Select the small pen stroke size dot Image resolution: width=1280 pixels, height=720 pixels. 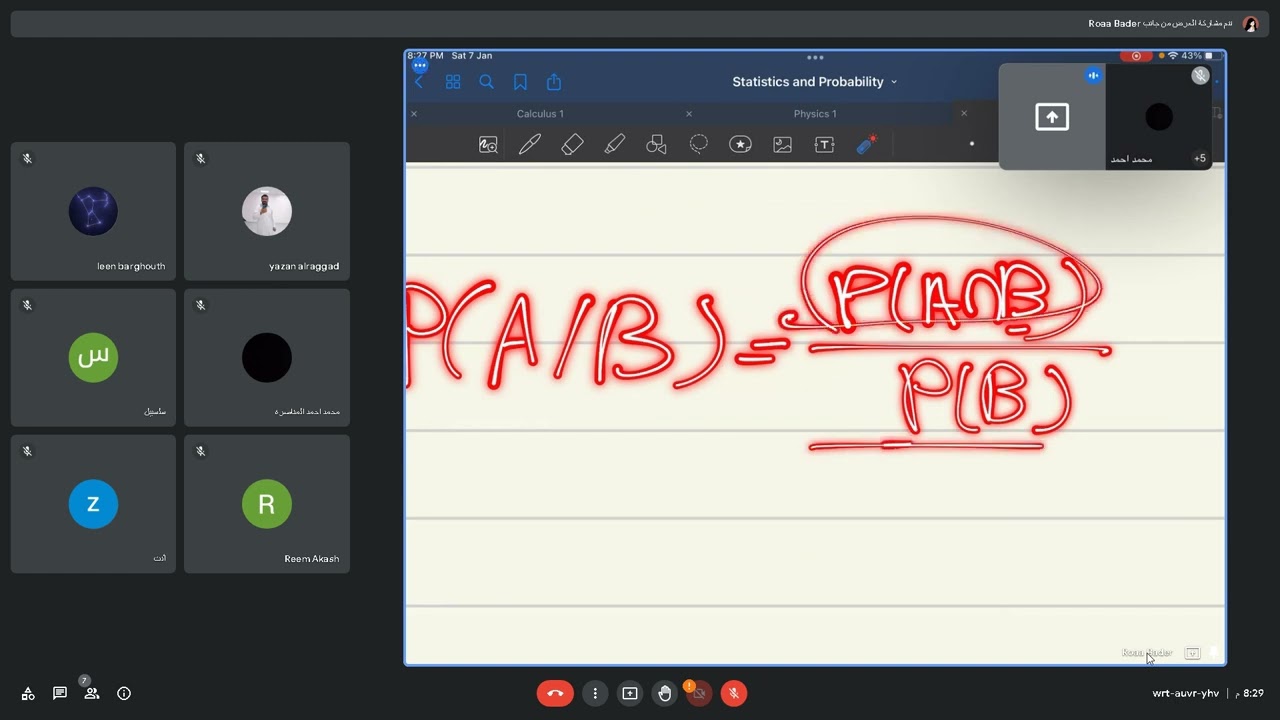tap(971, 144)
